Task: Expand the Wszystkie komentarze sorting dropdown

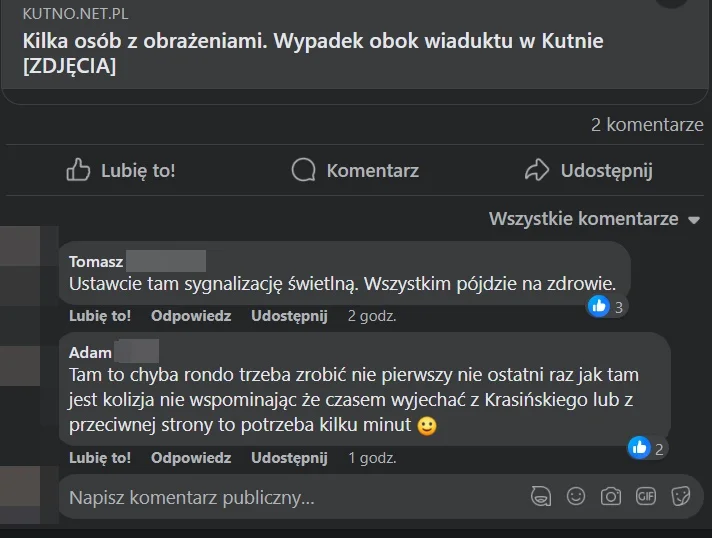Action: [x=594, y=219]
